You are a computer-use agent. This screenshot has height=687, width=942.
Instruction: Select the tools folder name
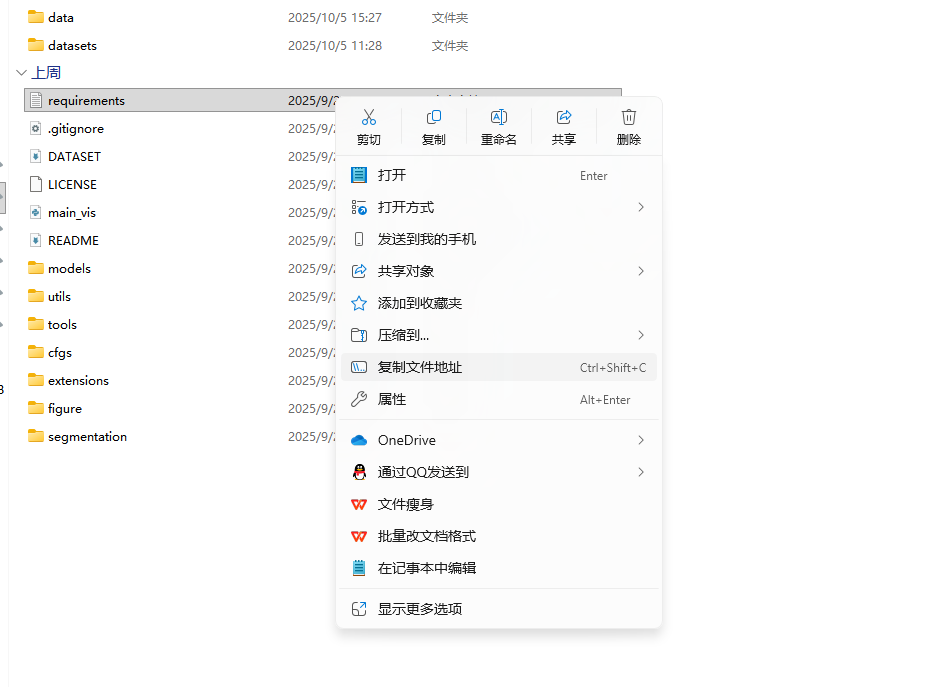62,324
